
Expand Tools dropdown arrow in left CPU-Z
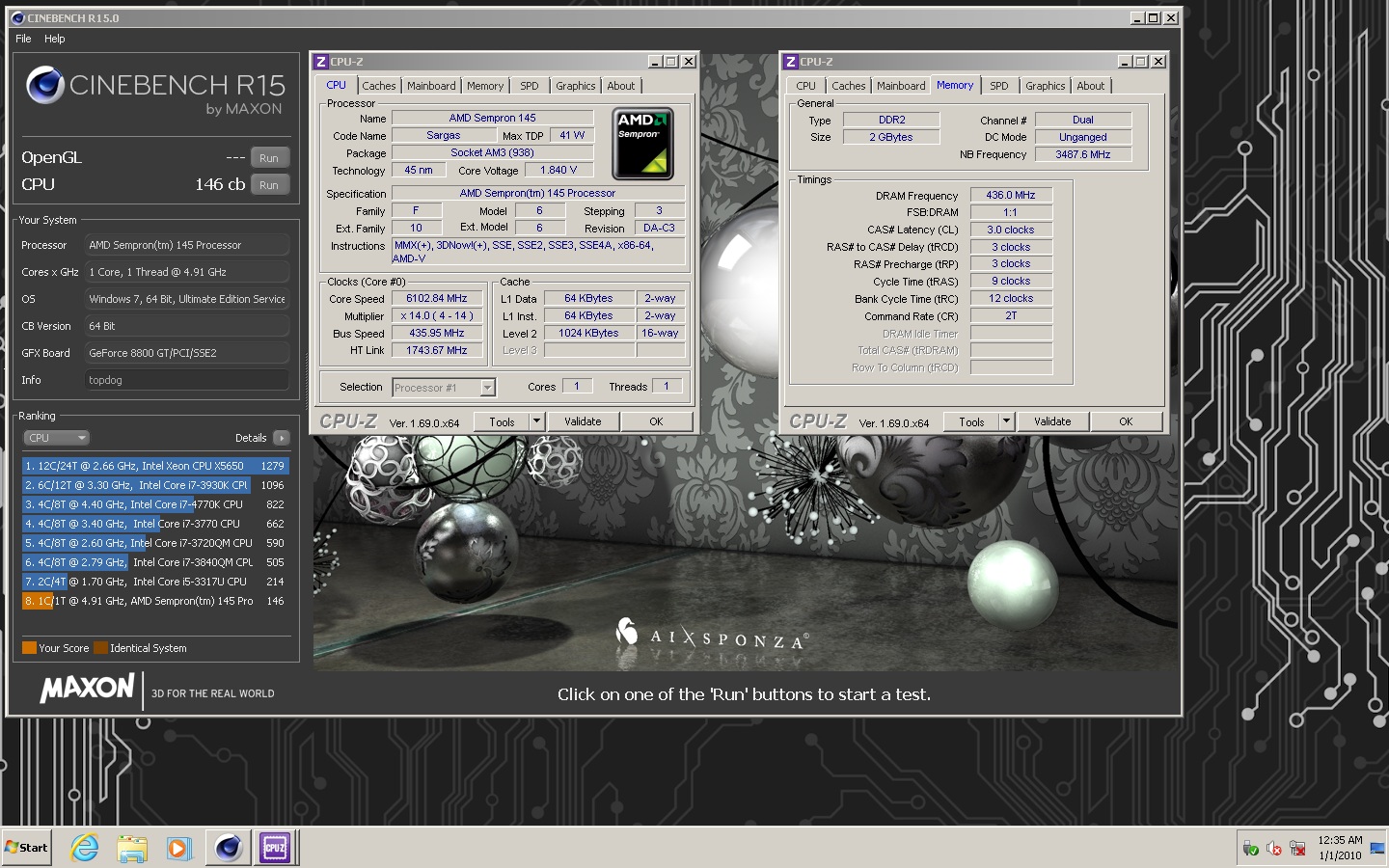537,421
